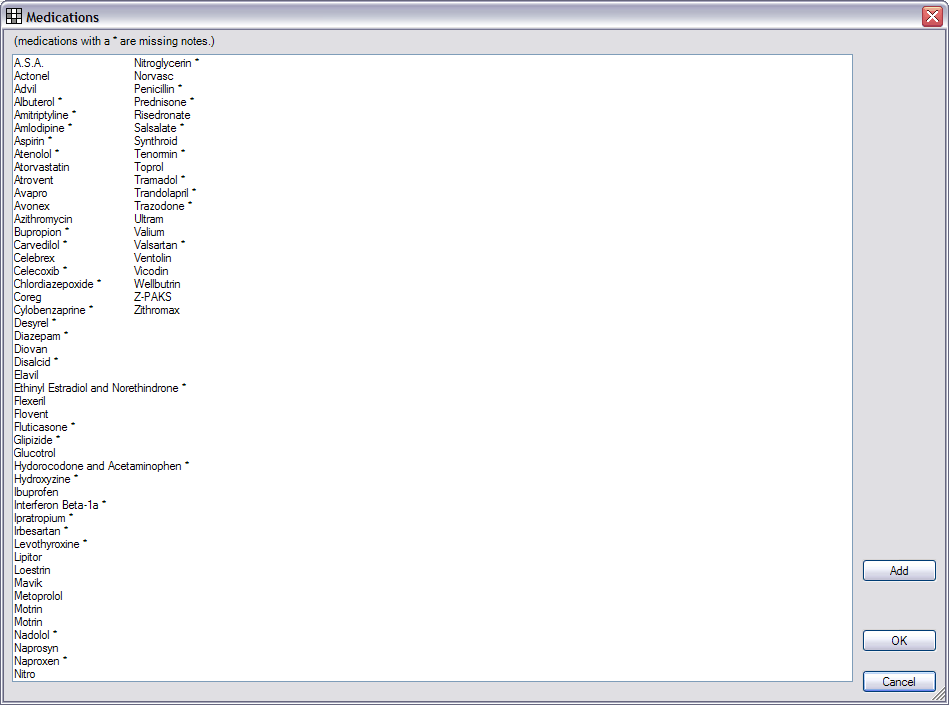Viewport: 949px width, 705px height.
Task: Choose Elavil in the list
Action: pos(26,375)
